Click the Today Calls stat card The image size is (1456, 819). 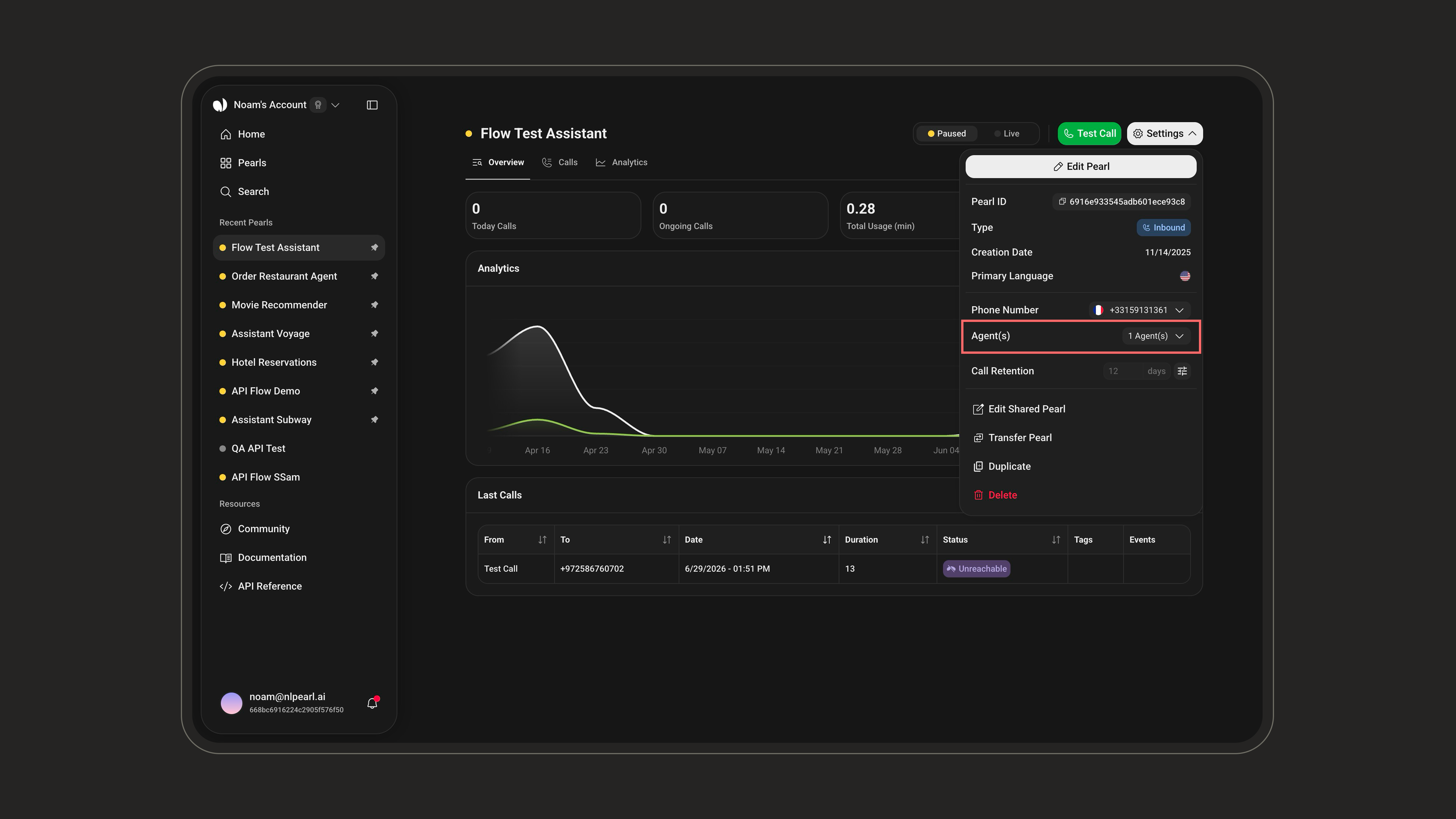pyautogui.click(x=553, y=215)
